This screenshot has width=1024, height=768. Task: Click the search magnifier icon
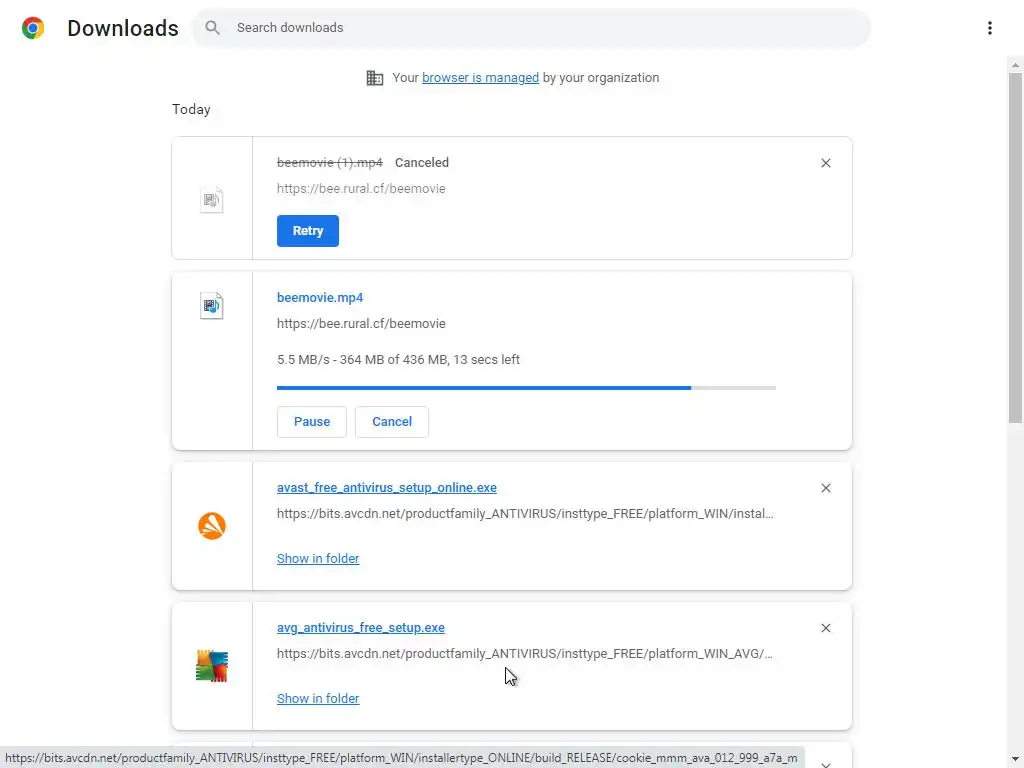coord(212,28)
